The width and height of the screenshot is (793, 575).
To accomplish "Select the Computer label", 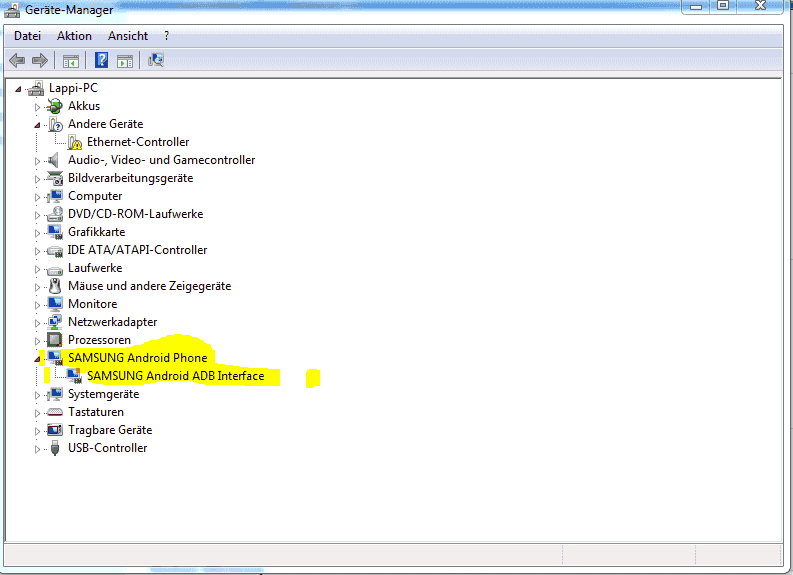I will [95, 196].
